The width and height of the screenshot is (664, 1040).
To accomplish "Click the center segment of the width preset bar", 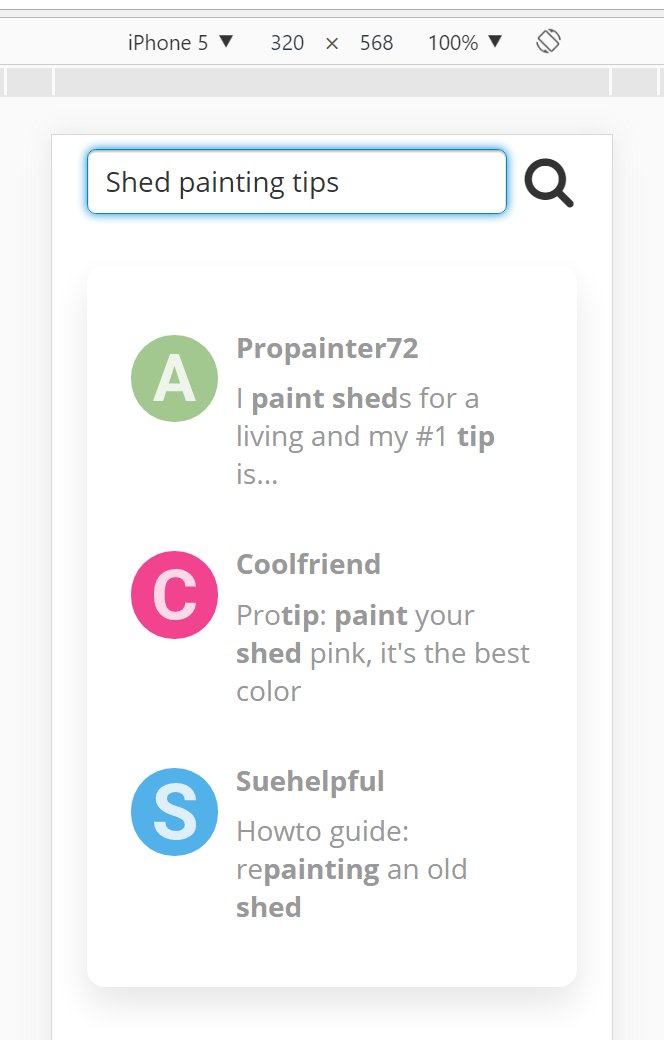I will pos(332,82).
